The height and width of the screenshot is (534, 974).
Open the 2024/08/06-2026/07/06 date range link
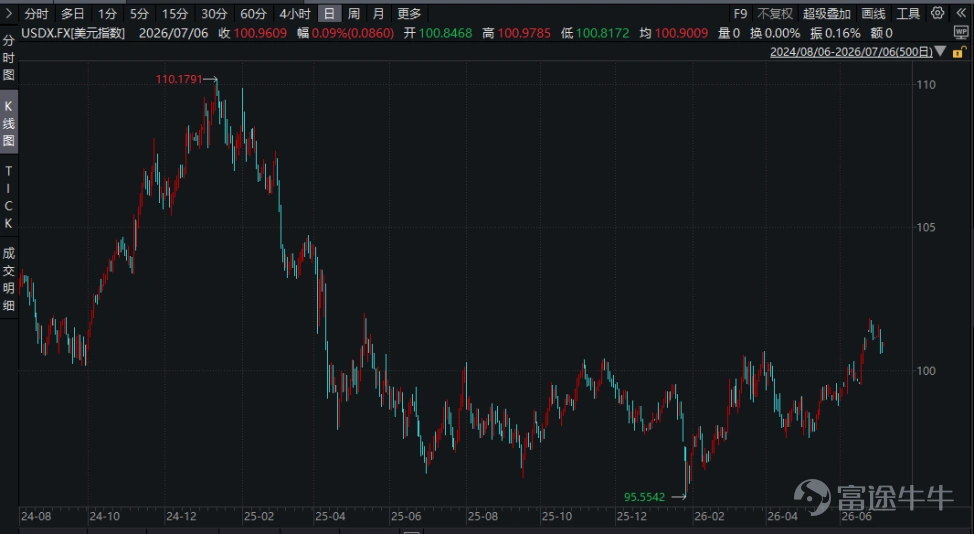(x=851, y=52)
